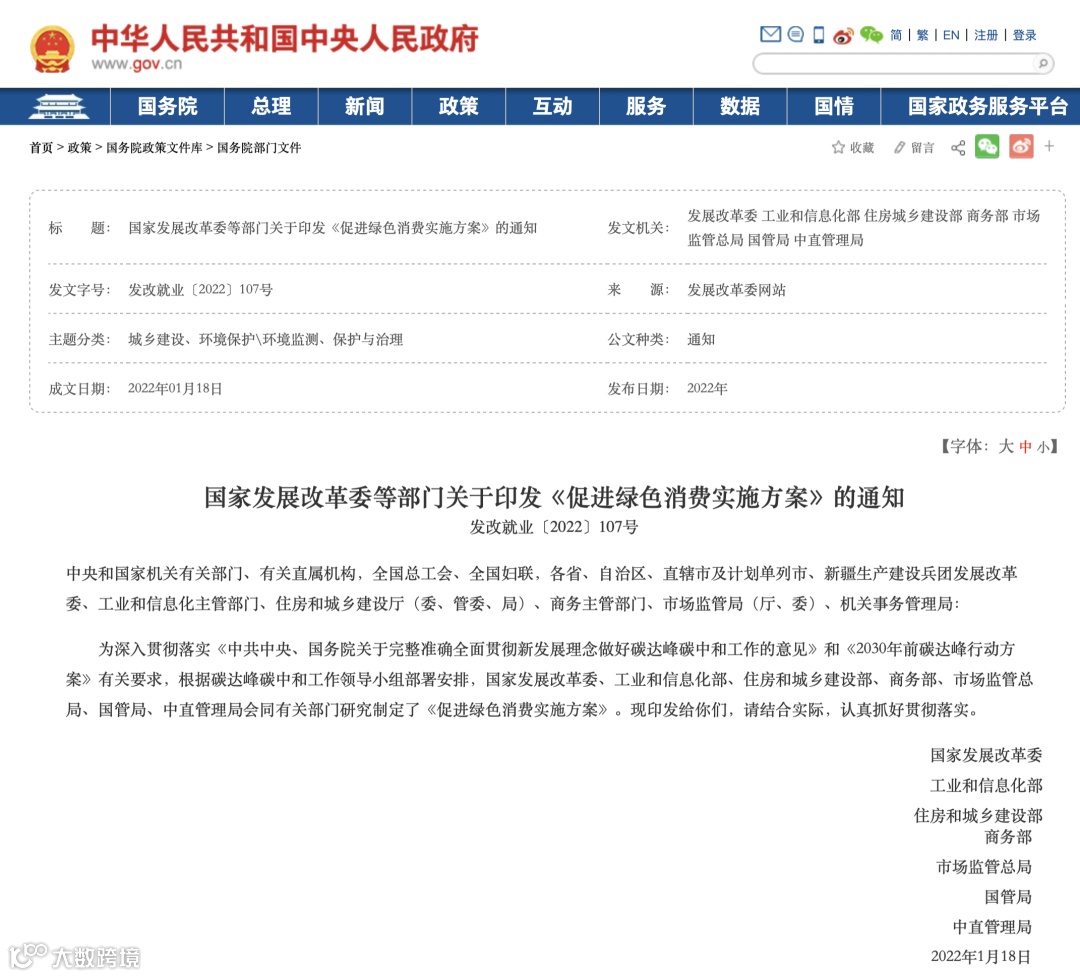Click the share network icon
Screen dimensions: 1080x977
click(x=957, y=147)
